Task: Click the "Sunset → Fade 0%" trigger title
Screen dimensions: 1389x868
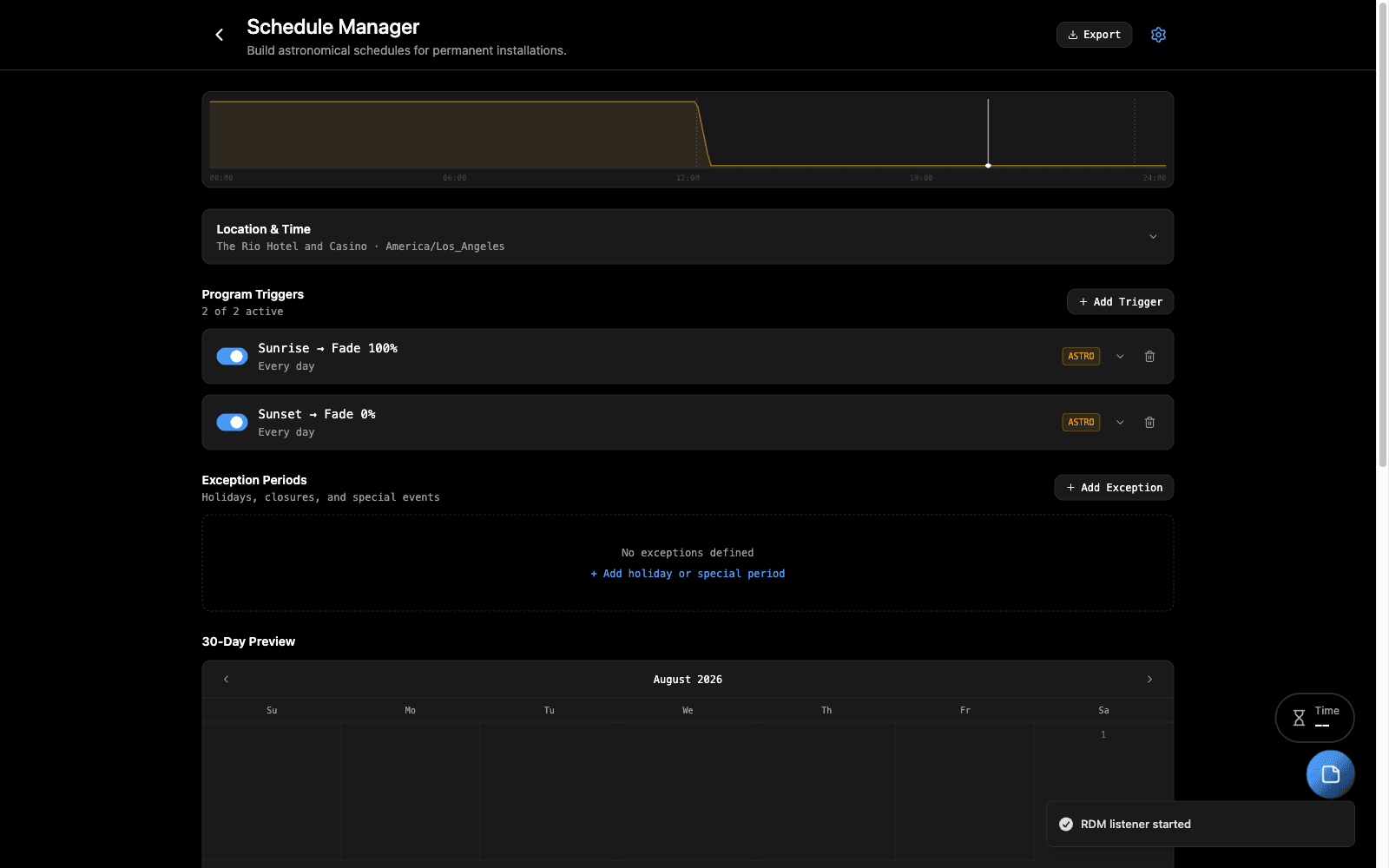Action: pos(317,414)
